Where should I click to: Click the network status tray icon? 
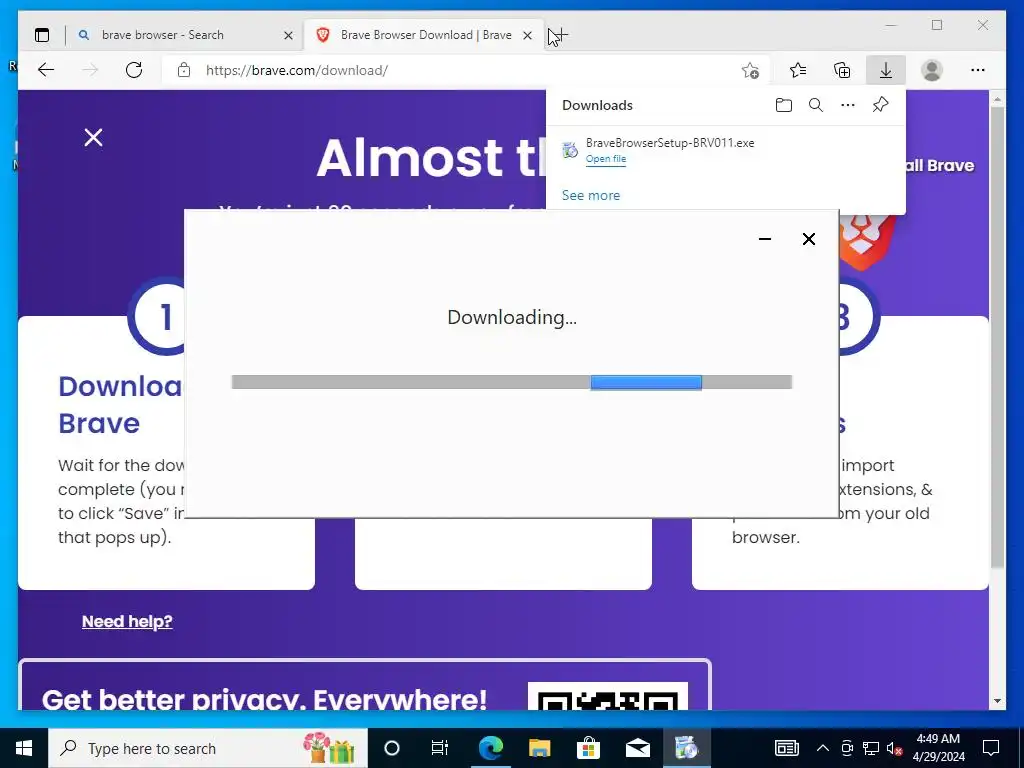(x=871, y=748)
